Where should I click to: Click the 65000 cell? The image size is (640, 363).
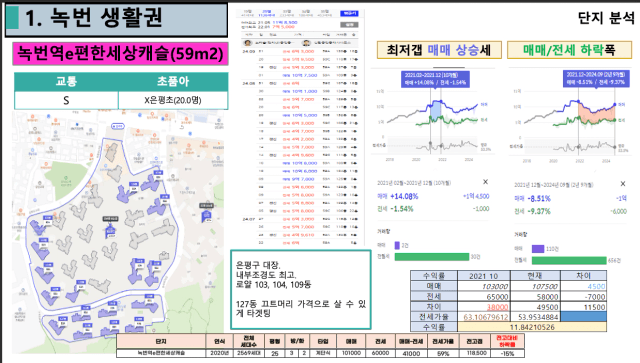coord(484,296)
